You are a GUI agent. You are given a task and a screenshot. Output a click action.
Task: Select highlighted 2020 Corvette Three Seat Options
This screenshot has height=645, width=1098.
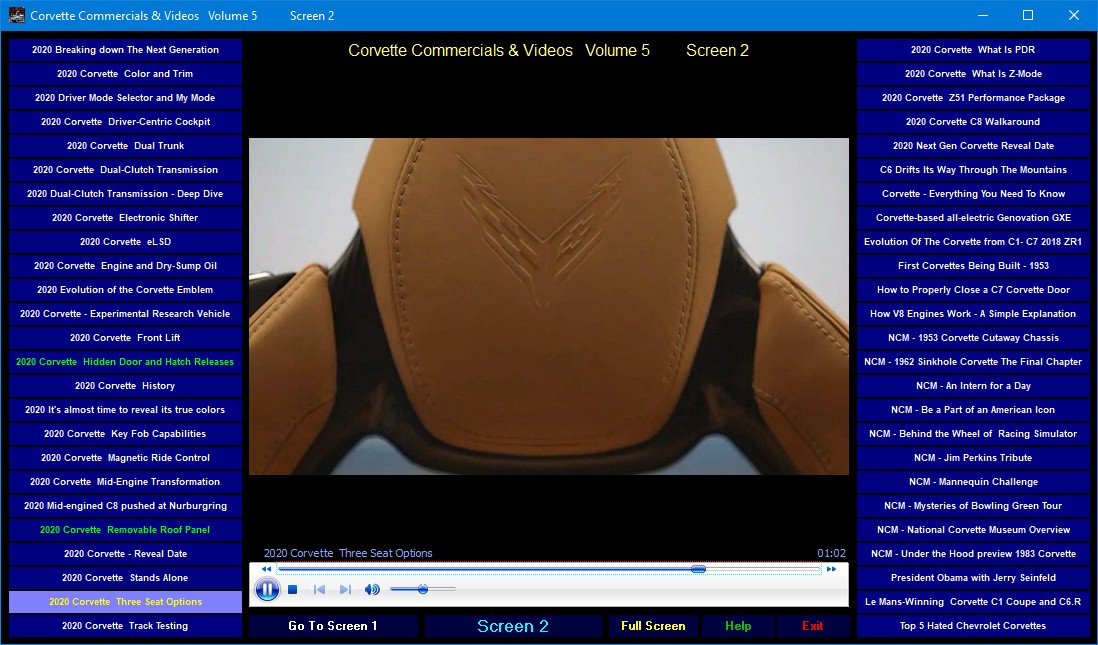click(125, 602)
